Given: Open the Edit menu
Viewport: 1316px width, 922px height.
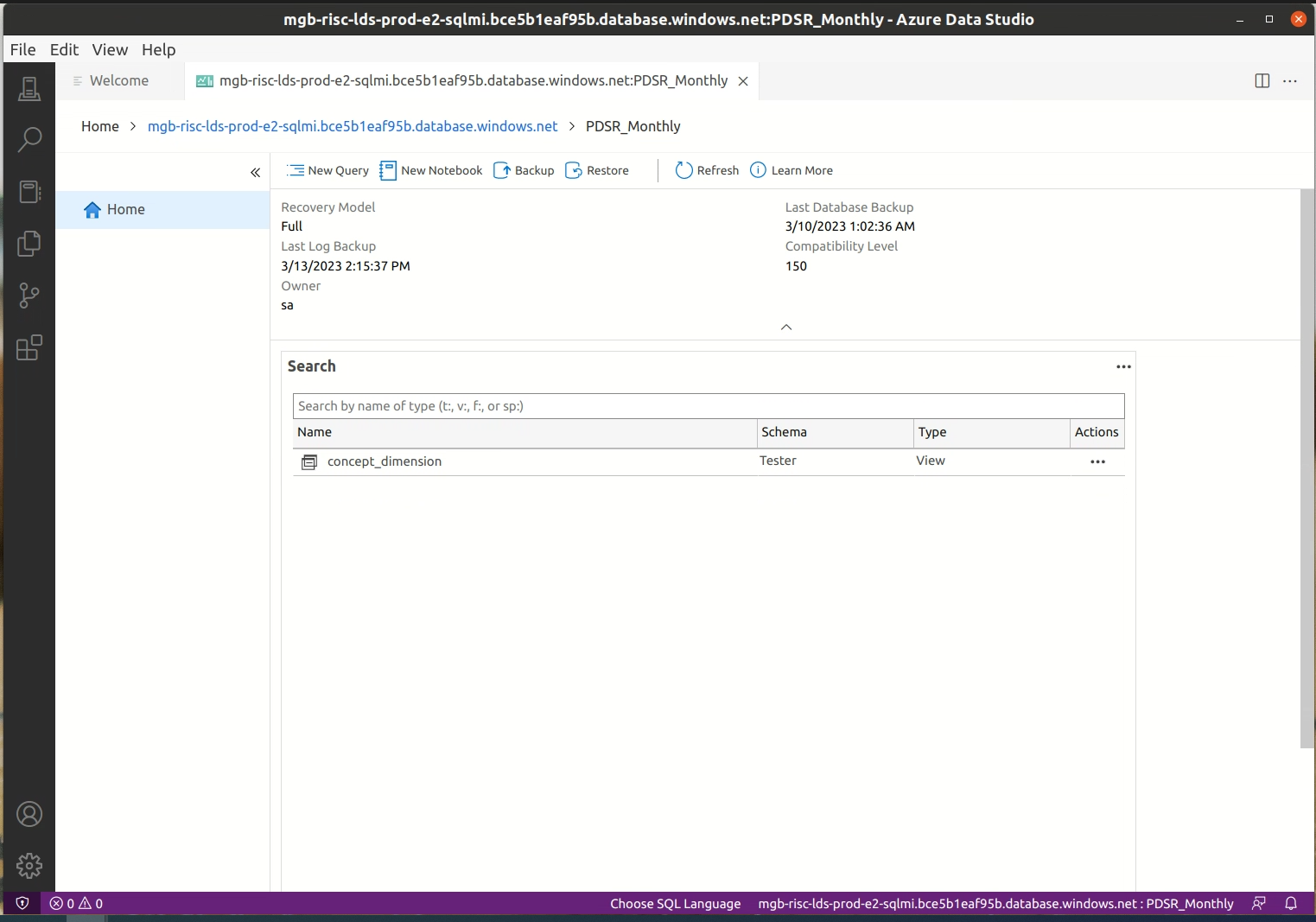Looking at the screenshot, I should pos(64,49).
